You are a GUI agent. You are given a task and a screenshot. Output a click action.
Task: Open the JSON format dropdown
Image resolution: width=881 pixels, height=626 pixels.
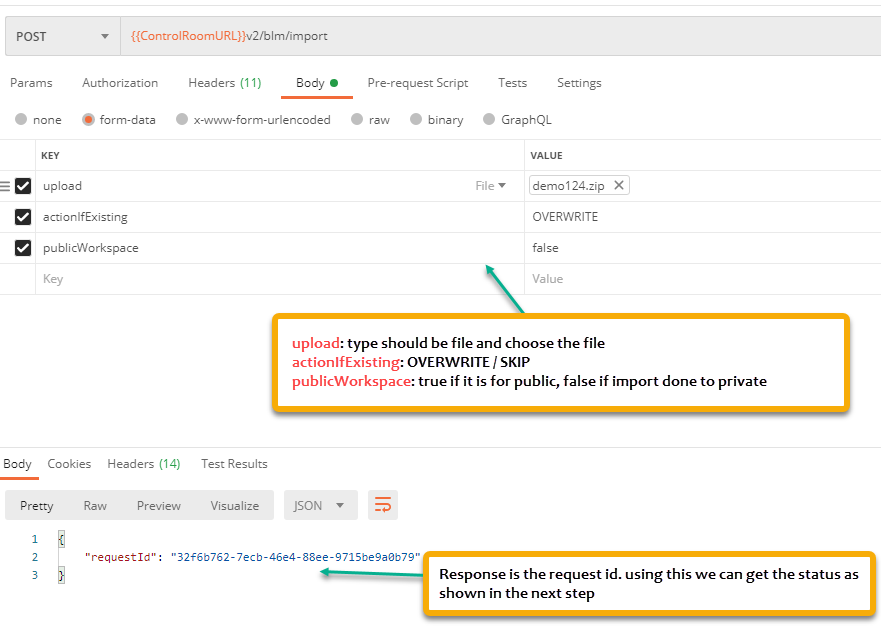pyautogui.click(x=321, y=505)
